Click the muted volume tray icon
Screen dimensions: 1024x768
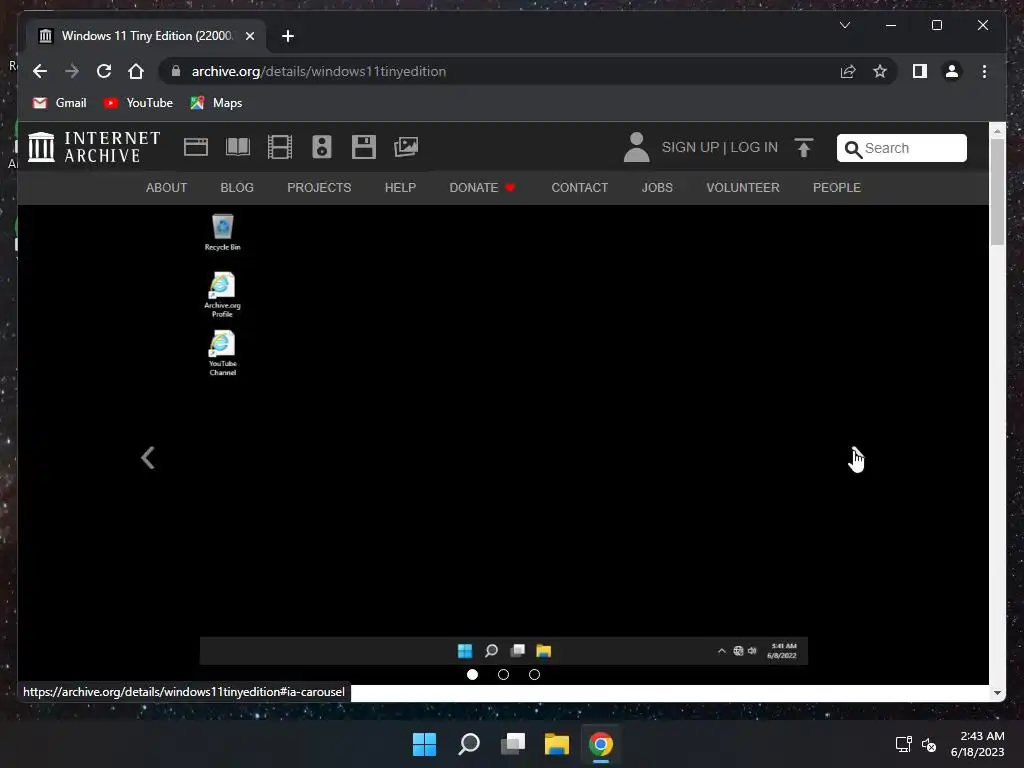pyautogui.click(x=929, y=744)
